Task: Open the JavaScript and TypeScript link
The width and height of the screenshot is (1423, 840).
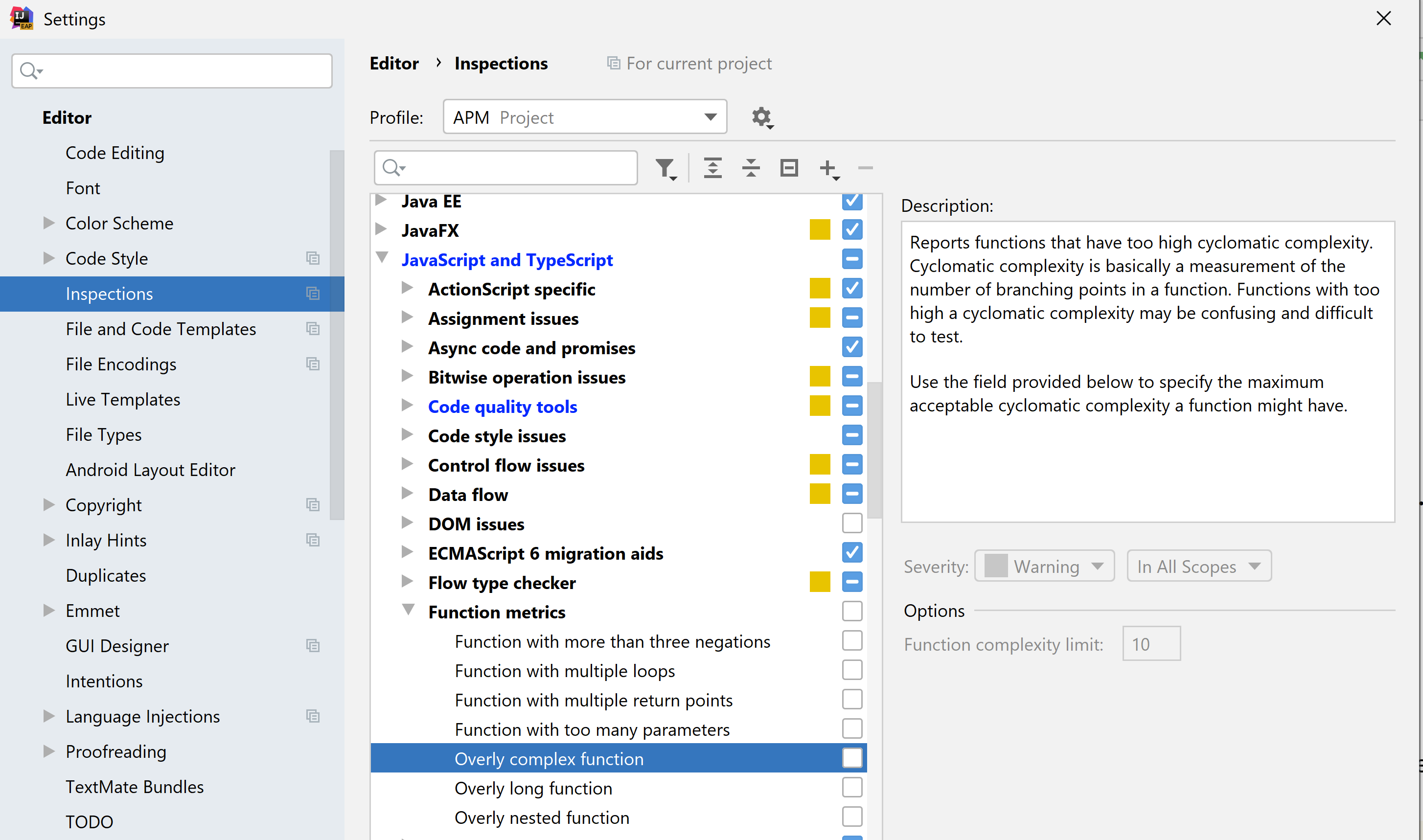Action: click(506, 260)
